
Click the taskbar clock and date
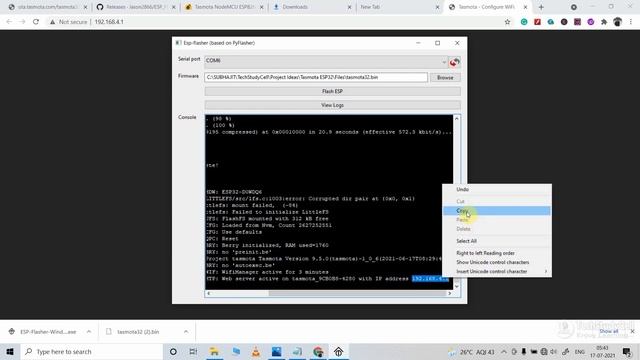[x=602, y=352]
